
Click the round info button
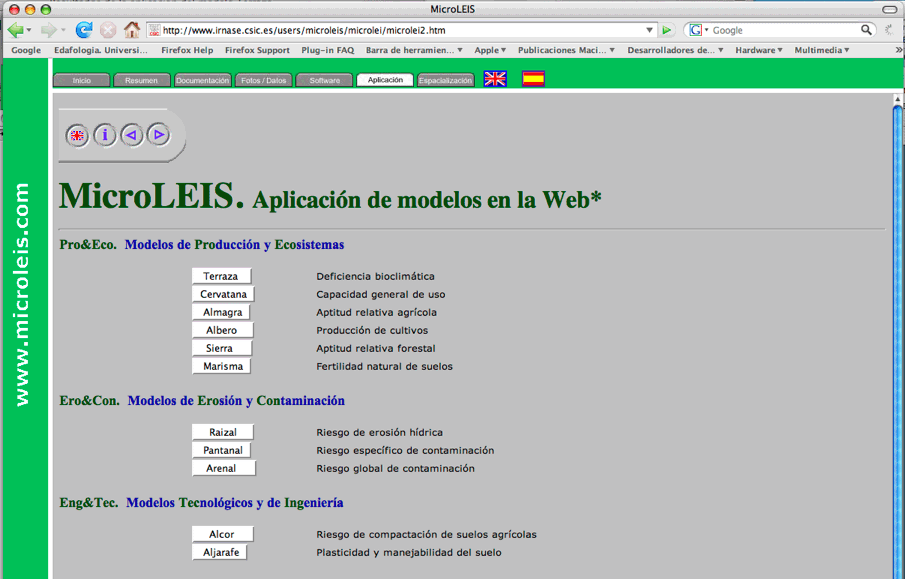104,135
